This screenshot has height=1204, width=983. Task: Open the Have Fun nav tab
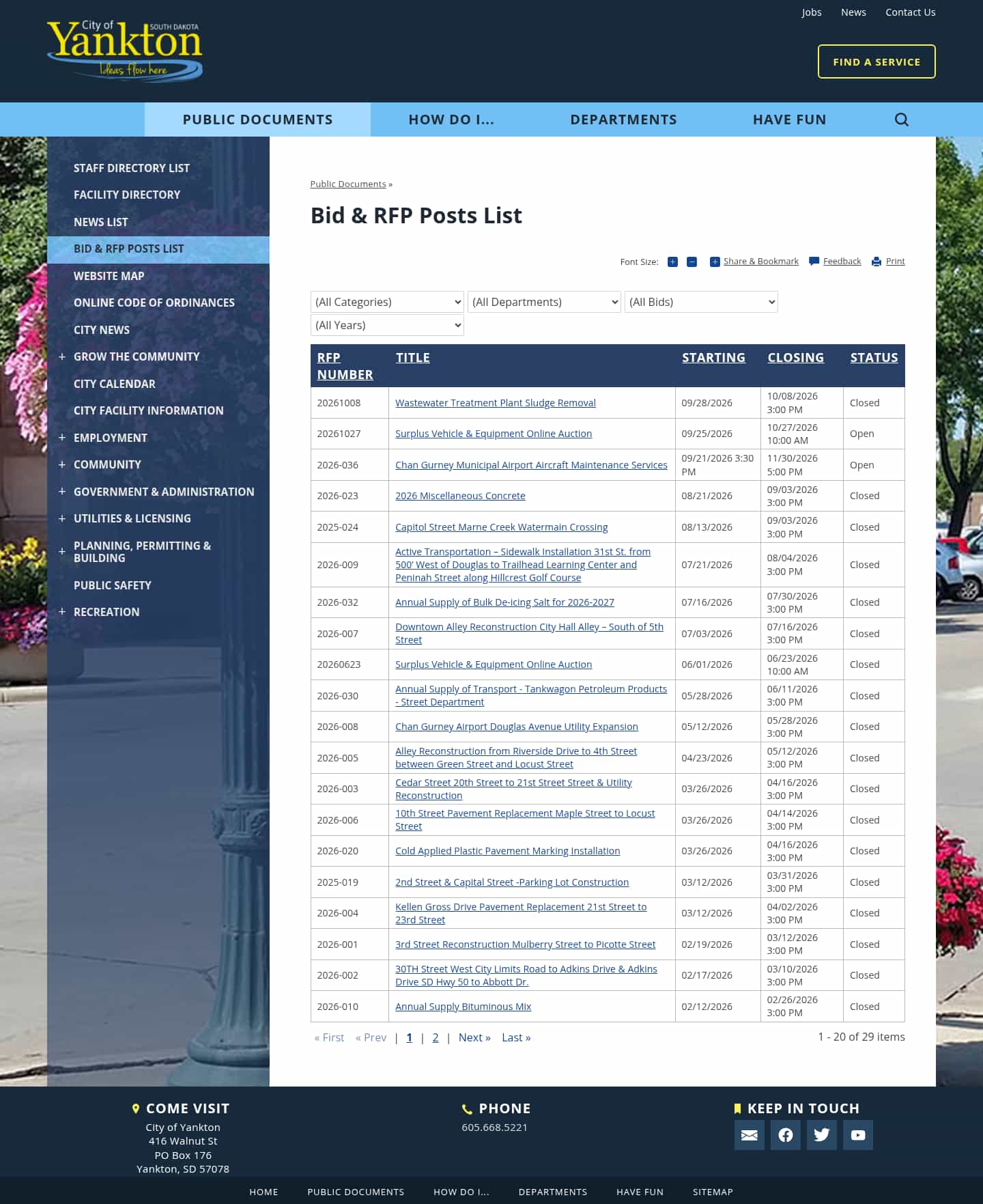tap(789, 120)
